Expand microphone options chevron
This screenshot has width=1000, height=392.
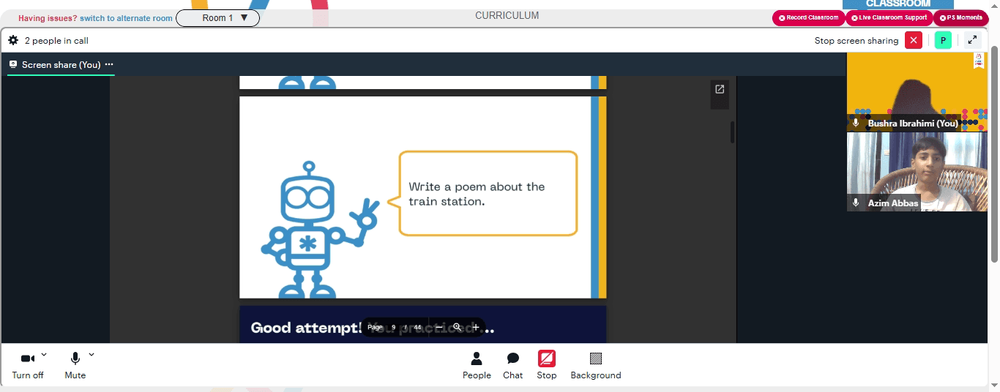pos(91,354)
